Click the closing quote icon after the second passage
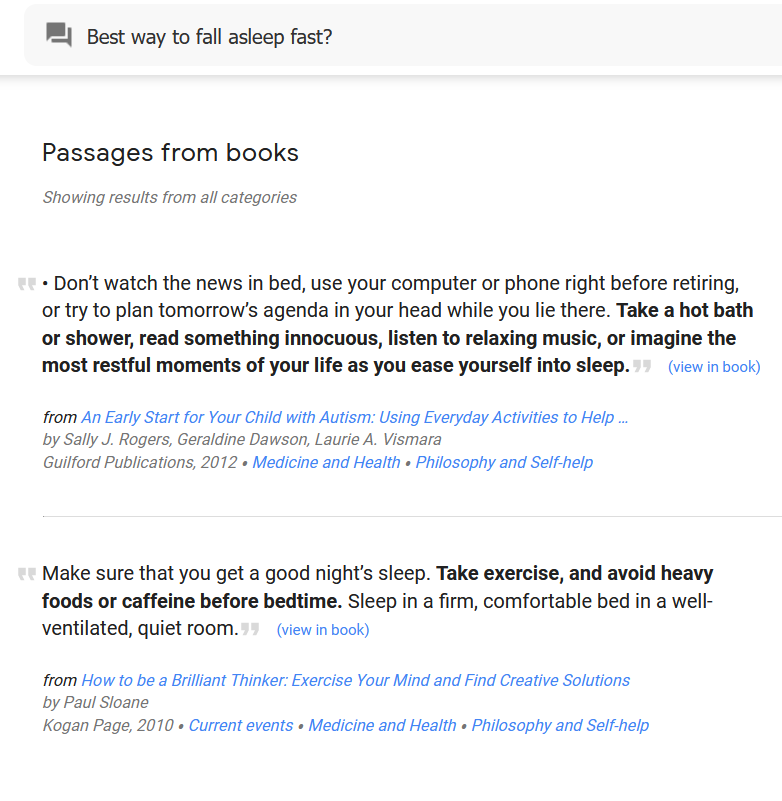The image size is (782, 801). pyautogui.click(x=249, y=630)
